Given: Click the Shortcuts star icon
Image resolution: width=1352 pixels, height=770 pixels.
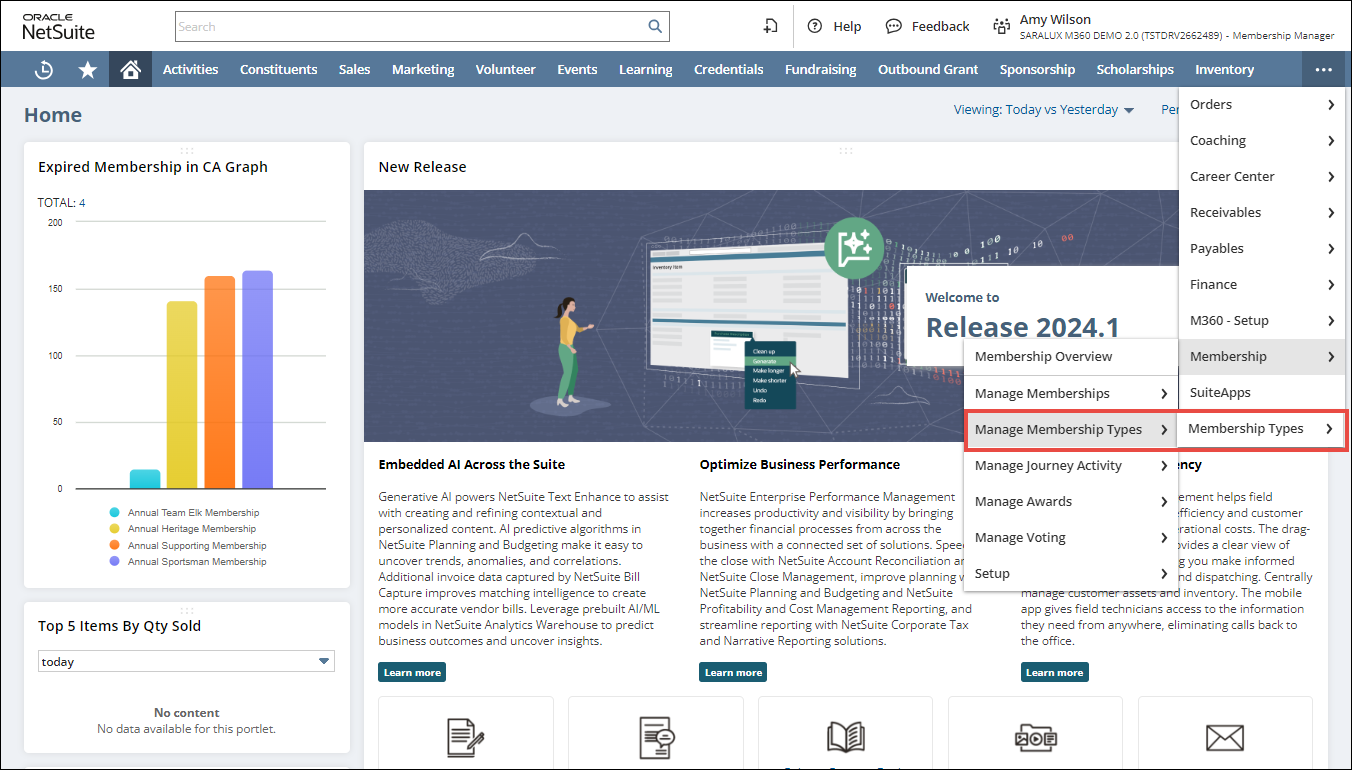Looking at the screenshot, I should pos(88,70).
